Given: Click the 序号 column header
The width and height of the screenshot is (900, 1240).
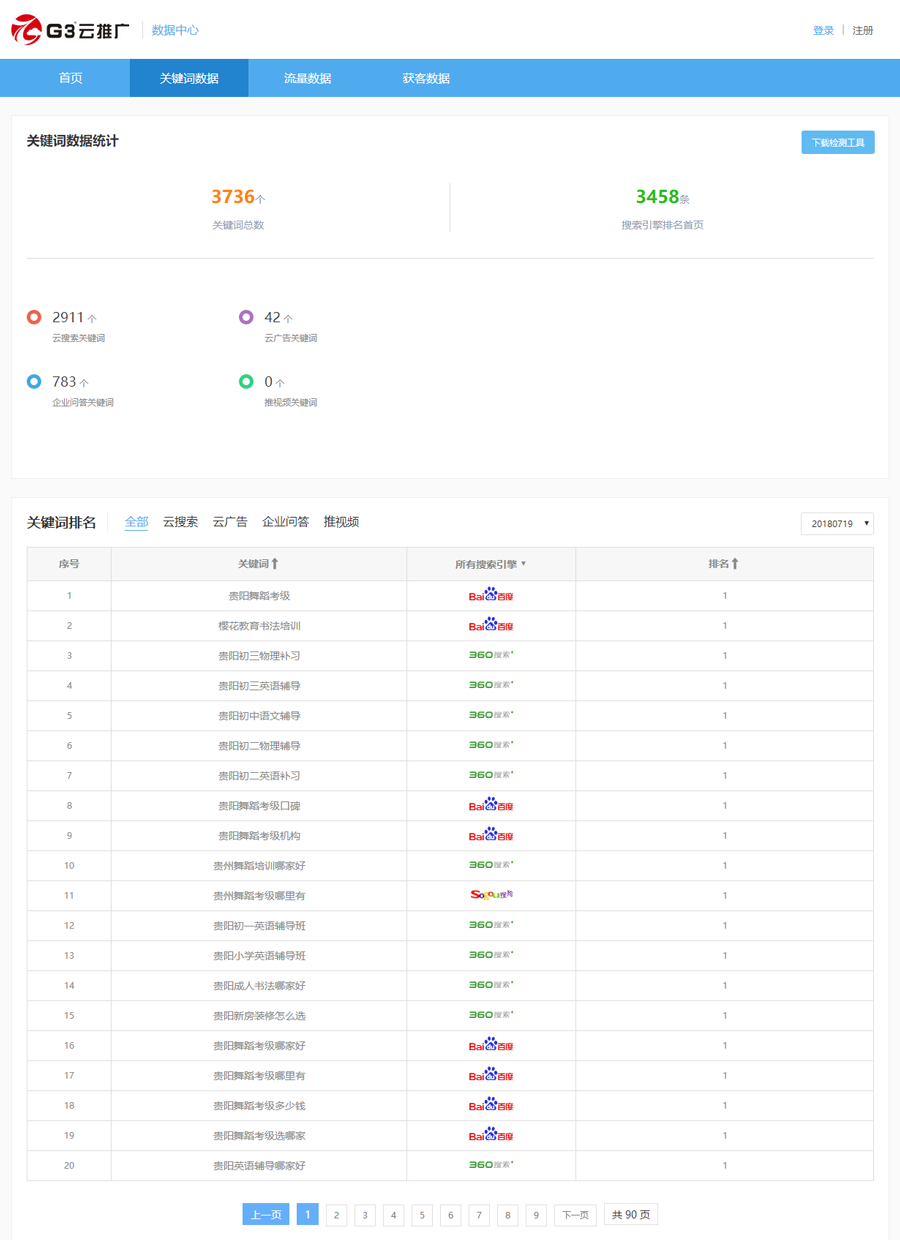Looking at the screenshot, I should [x=69, y=564].
